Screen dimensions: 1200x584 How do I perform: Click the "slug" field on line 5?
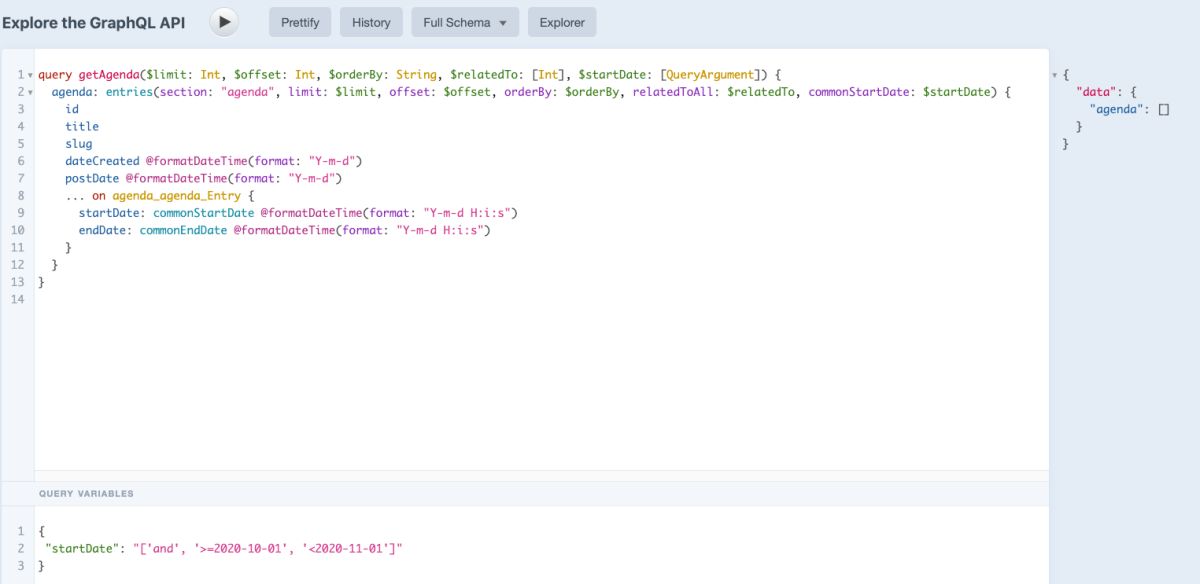(79, 143)
